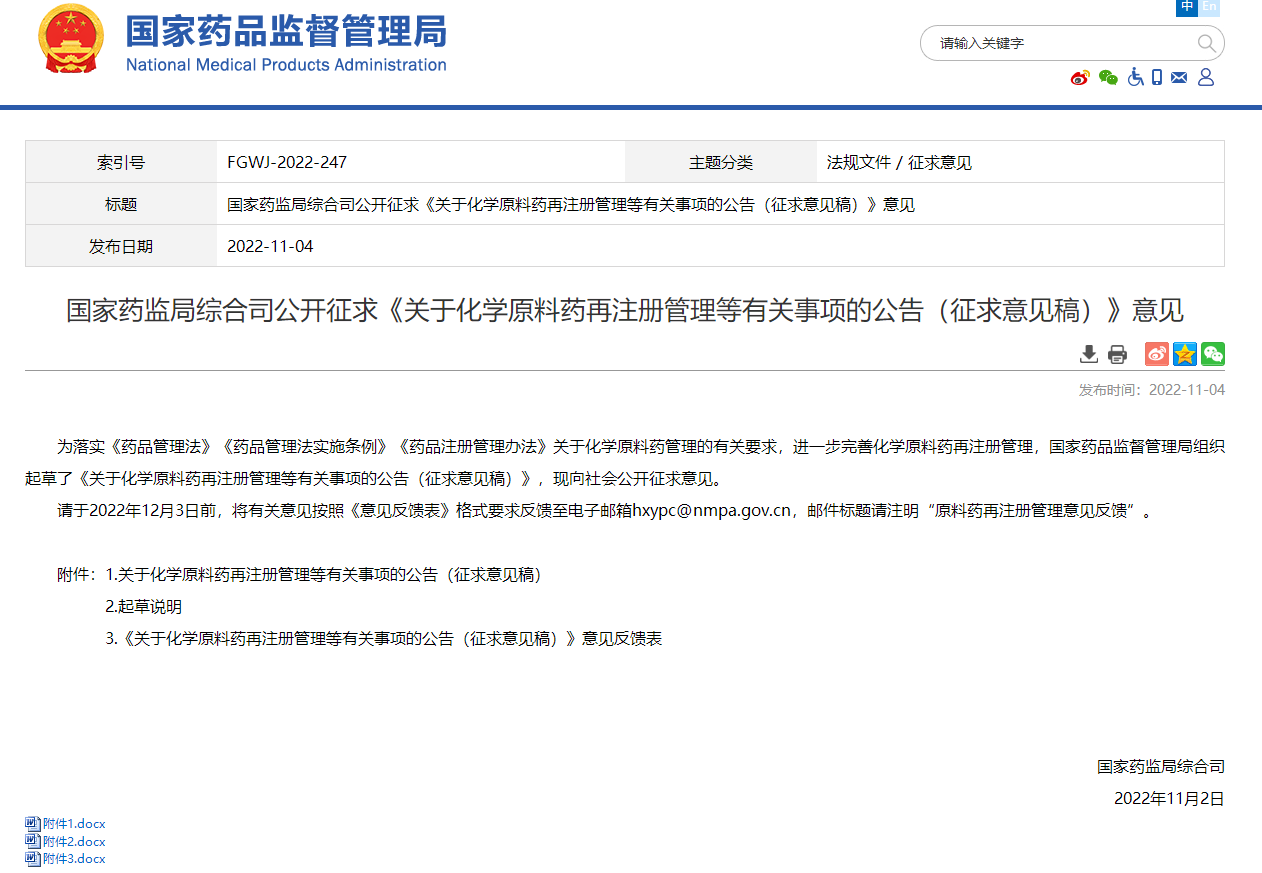Download 附件3.docx attachment
Viewport: 1262px width, 873px height.
tap(74, 859)
